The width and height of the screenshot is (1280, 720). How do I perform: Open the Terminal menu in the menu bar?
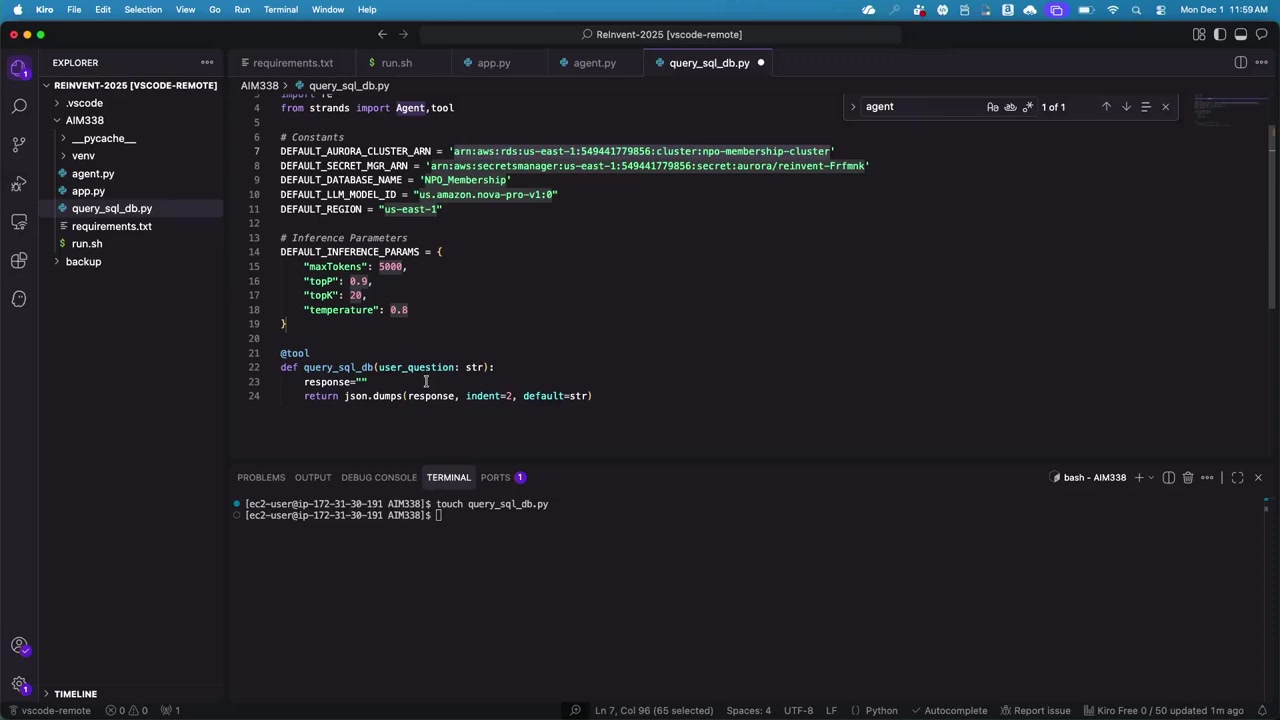coord(280,9)
